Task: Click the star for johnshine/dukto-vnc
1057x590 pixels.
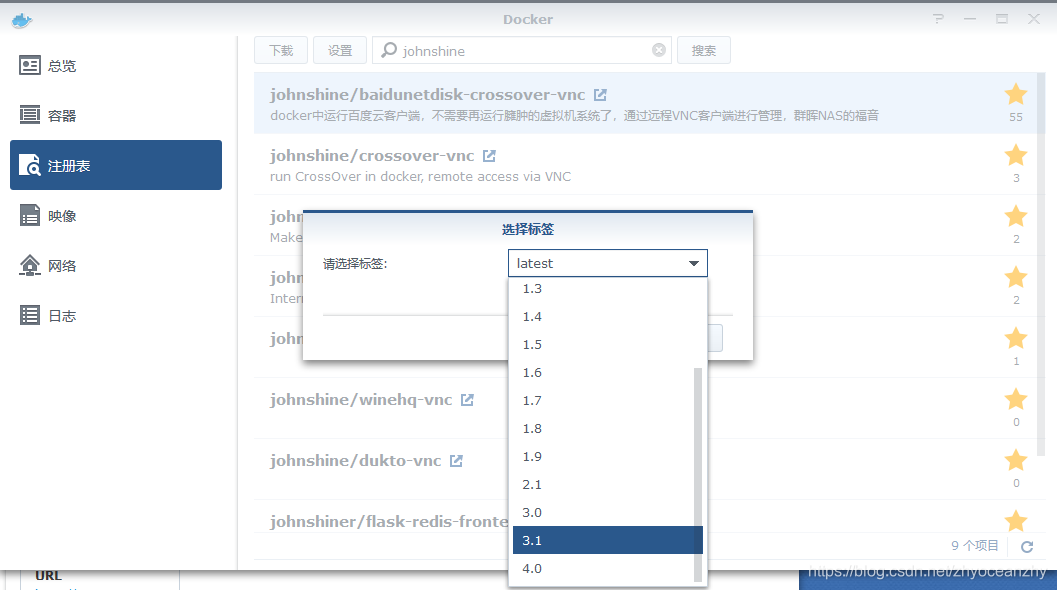Action: click(1016, 460)
